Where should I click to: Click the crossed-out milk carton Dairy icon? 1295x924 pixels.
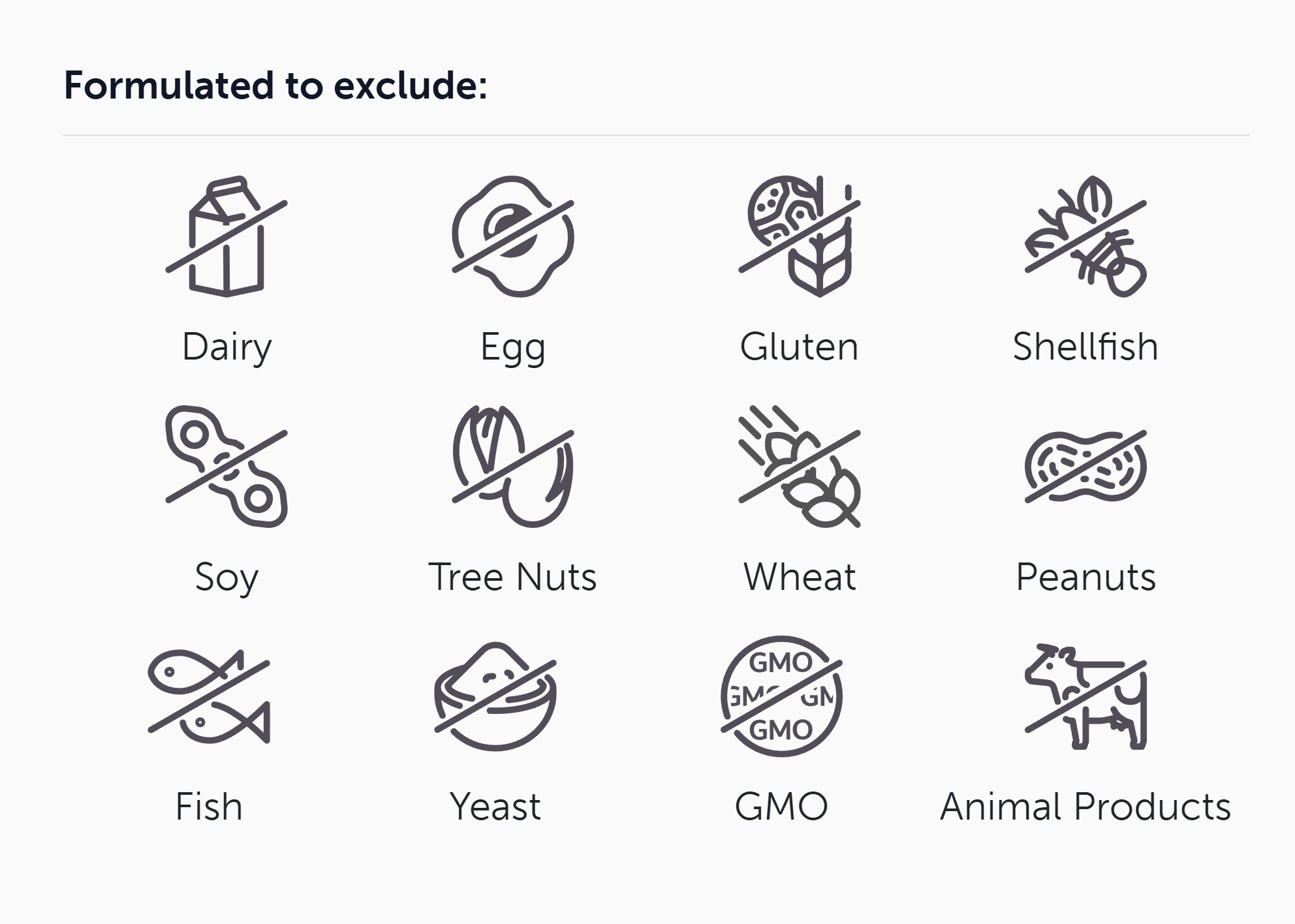[x=226, y=236]
